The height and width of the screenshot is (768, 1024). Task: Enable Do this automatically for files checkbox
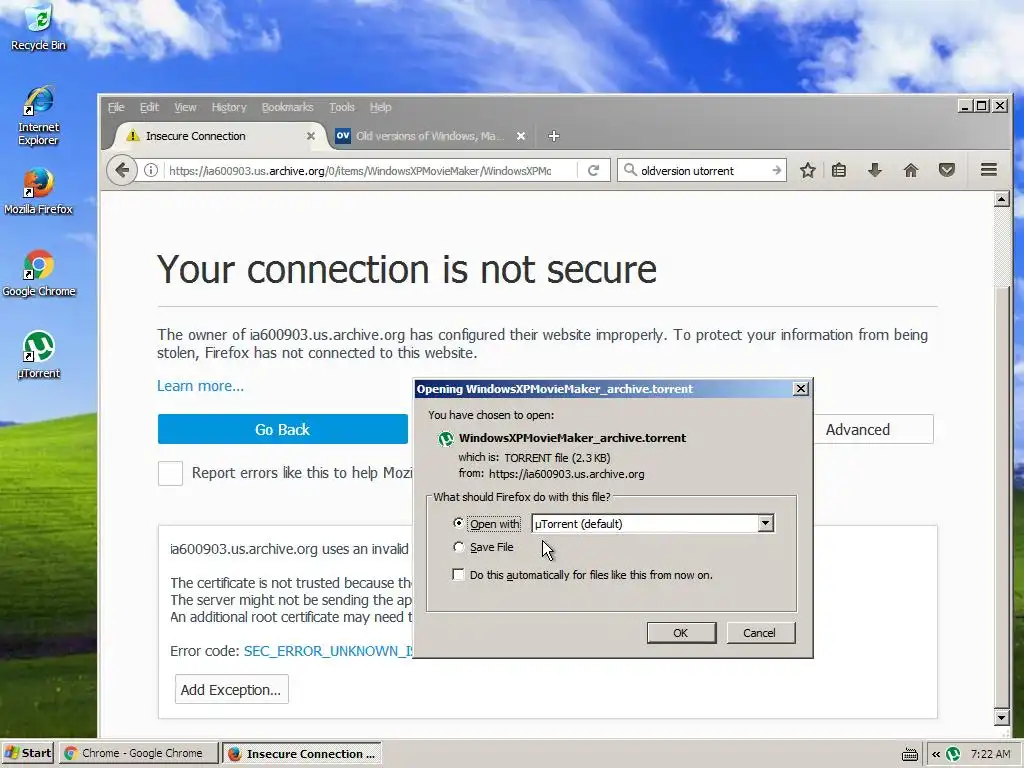[x=458, y=575]
